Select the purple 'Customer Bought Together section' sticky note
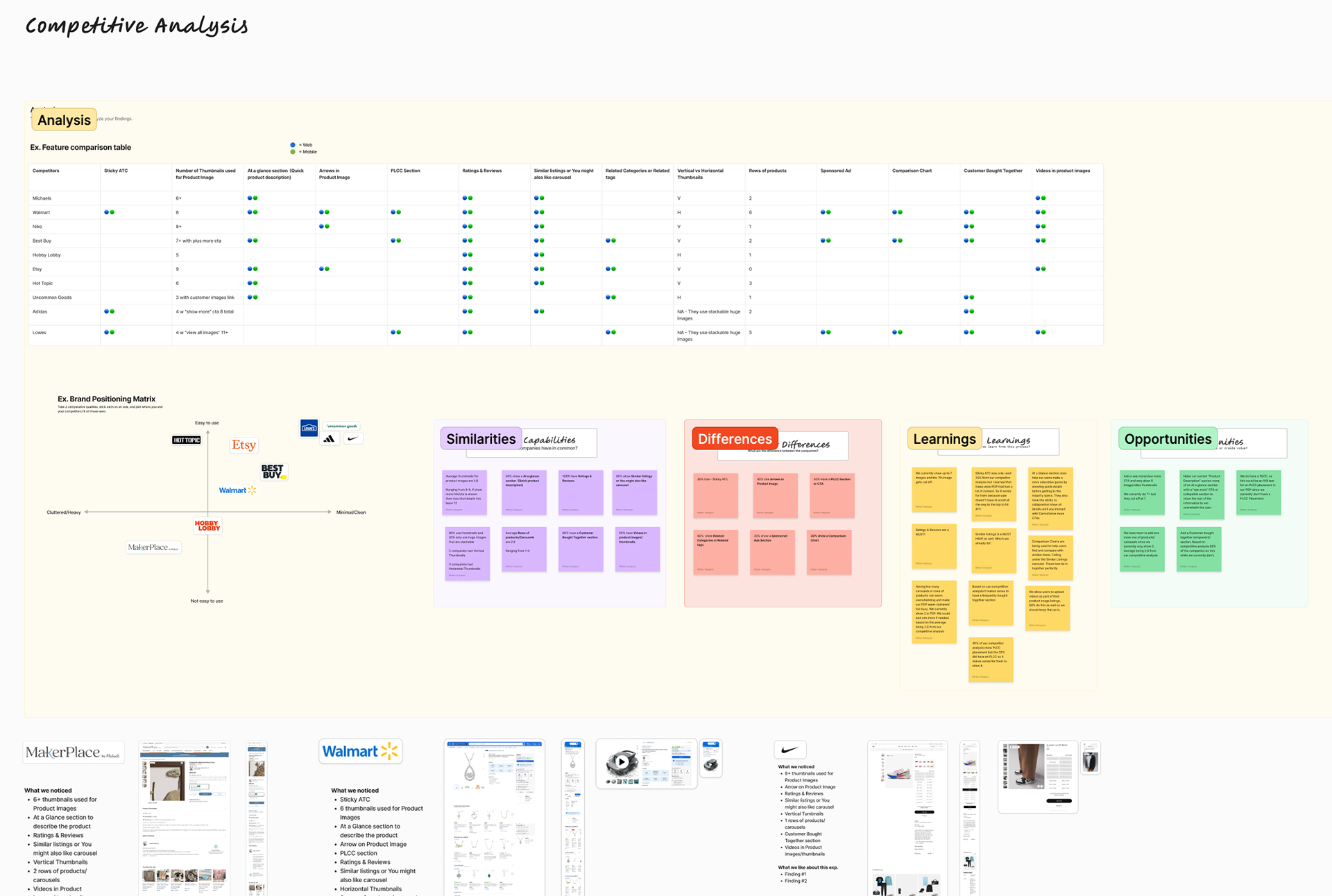This screenshot has height=896, width=1332. click(x=581, y=549)
